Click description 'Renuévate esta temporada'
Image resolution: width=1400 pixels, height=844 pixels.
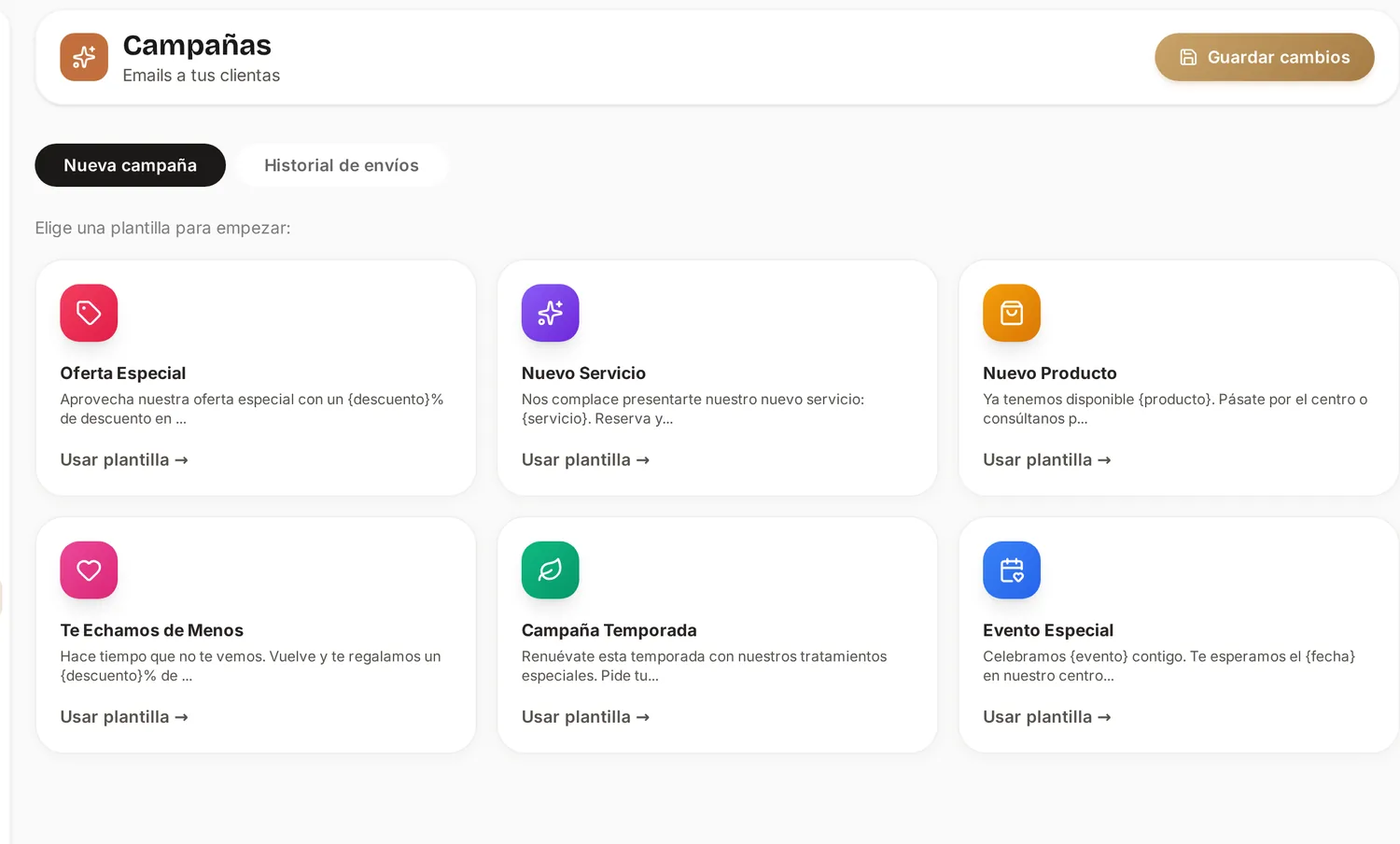point(704,666)
